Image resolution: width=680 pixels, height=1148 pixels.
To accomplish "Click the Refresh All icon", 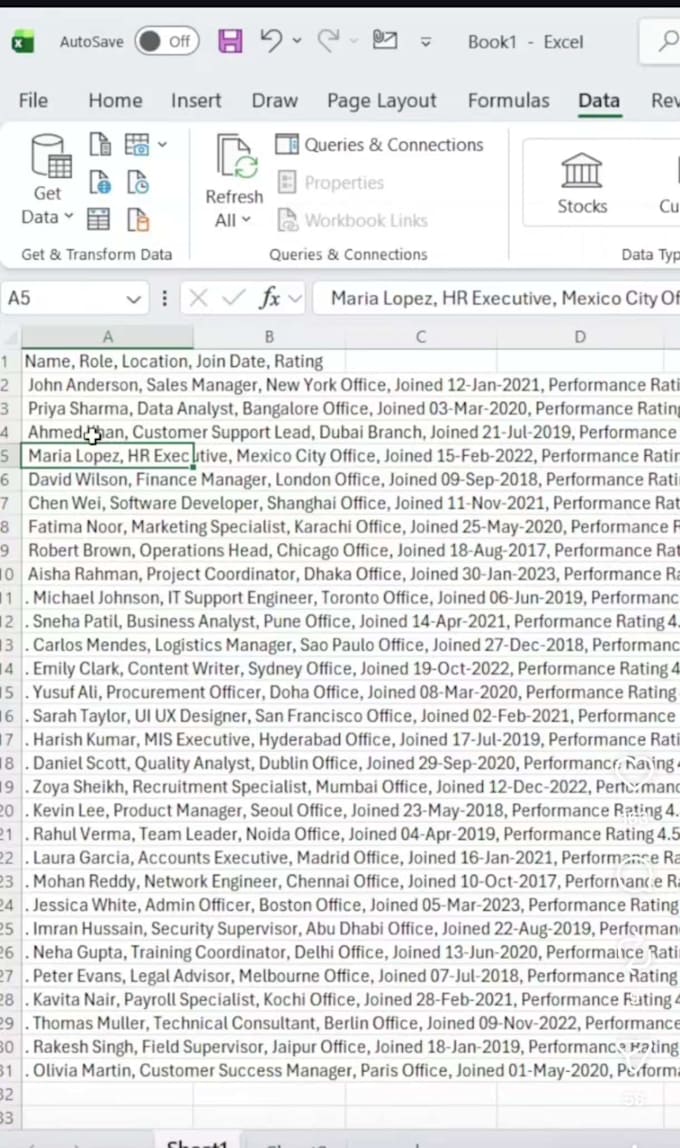I will pos(237,156).
